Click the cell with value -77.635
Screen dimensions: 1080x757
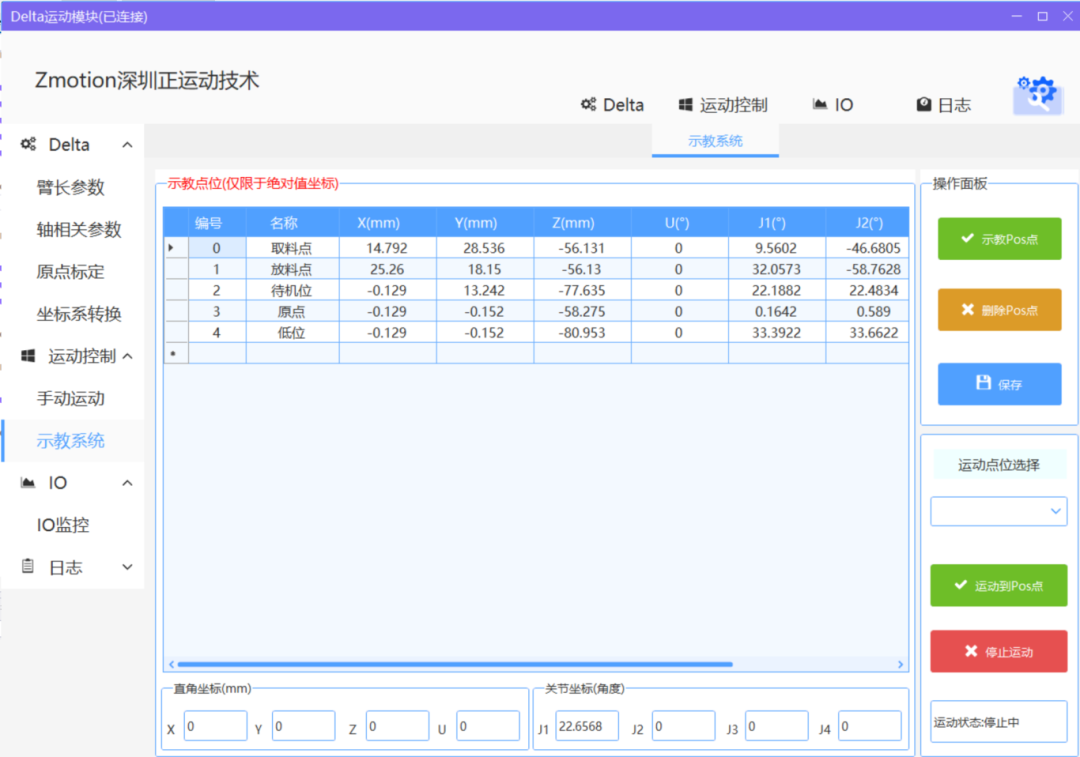582,290
